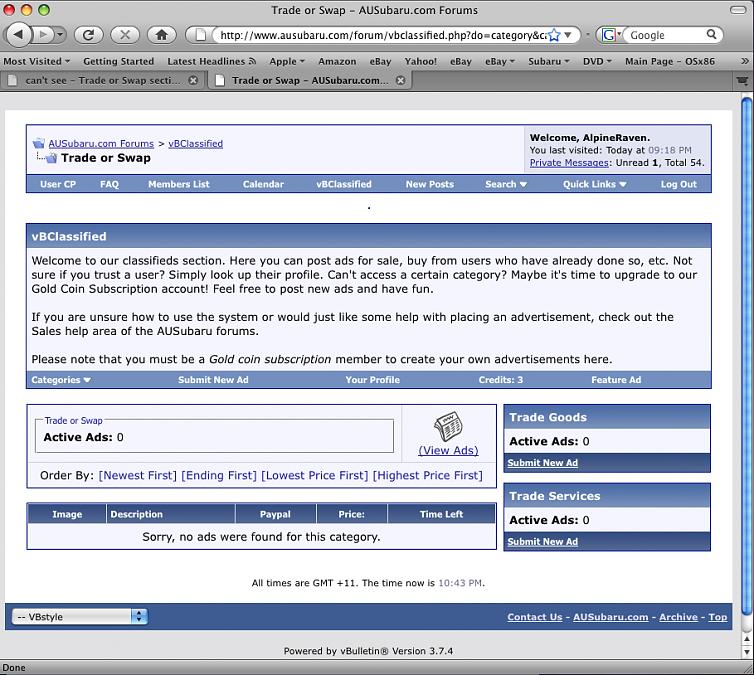Sort ads by Newest First
The image size is (754, 675).
coord(138,475)
